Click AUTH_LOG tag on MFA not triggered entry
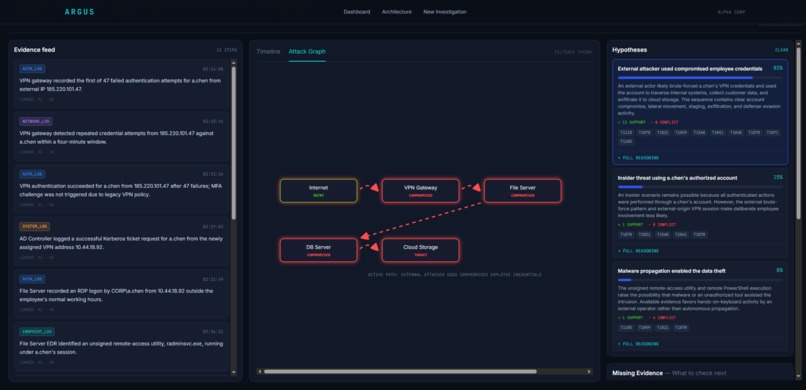The width and height of the screenshot is (806, 390). tap(32, 174)
